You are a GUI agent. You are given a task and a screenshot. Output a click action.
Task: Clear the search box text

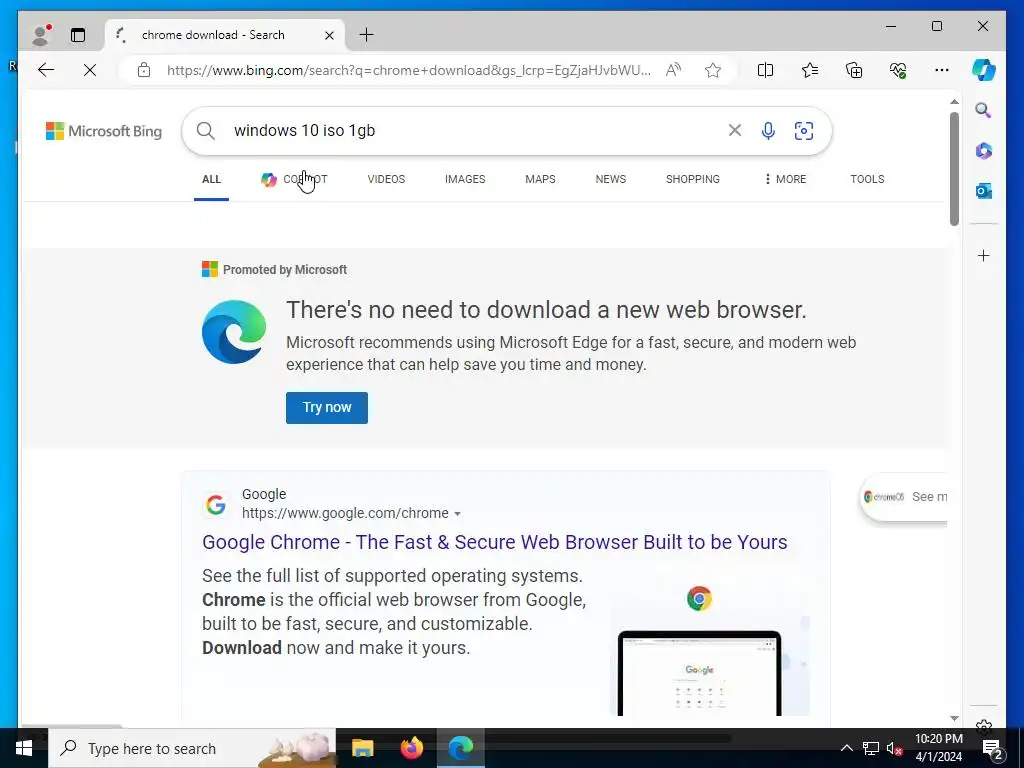pyautogui.click(x=735, y=131)
